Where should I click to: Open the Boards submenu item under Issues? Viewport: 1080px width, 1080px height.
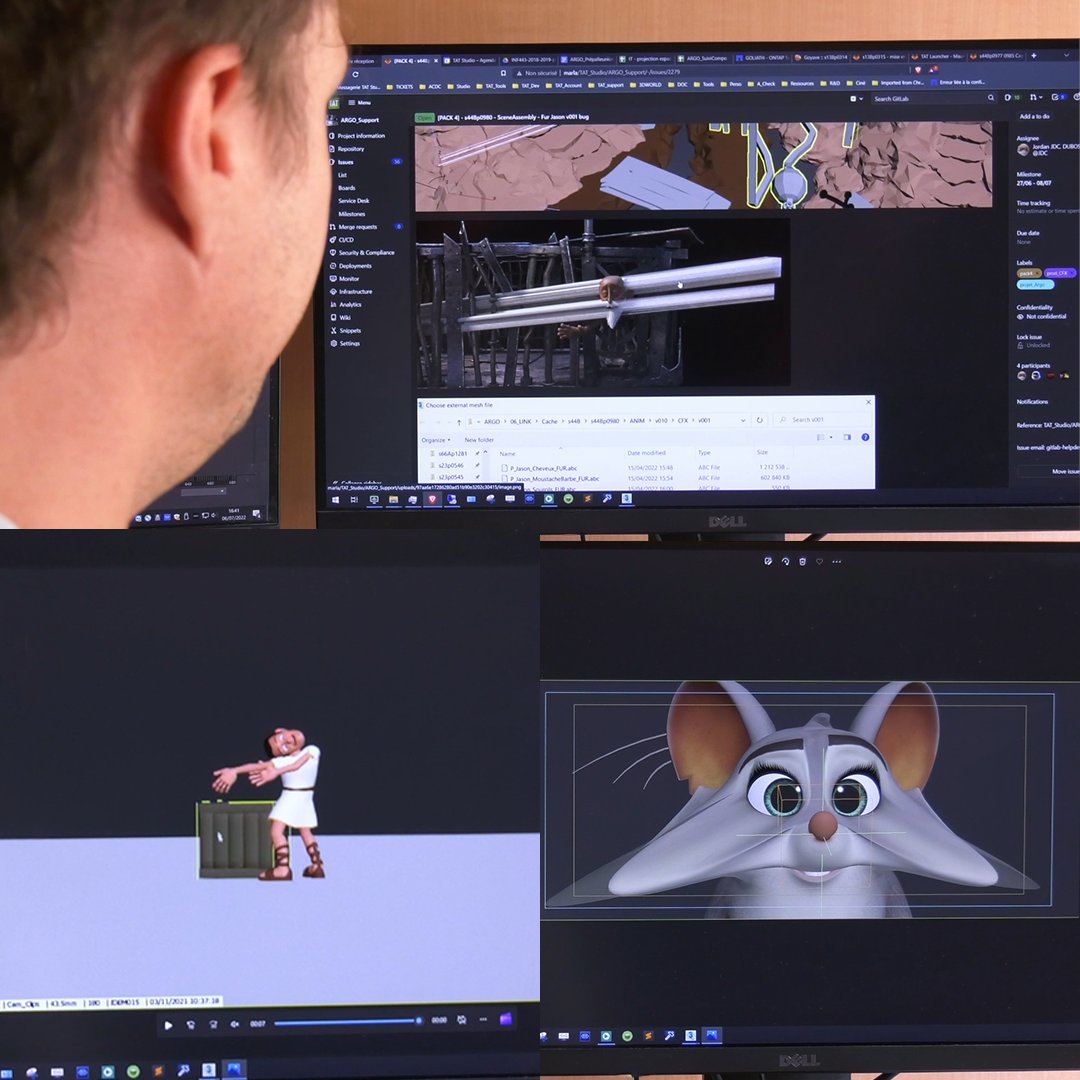click(x=346, y=188)
